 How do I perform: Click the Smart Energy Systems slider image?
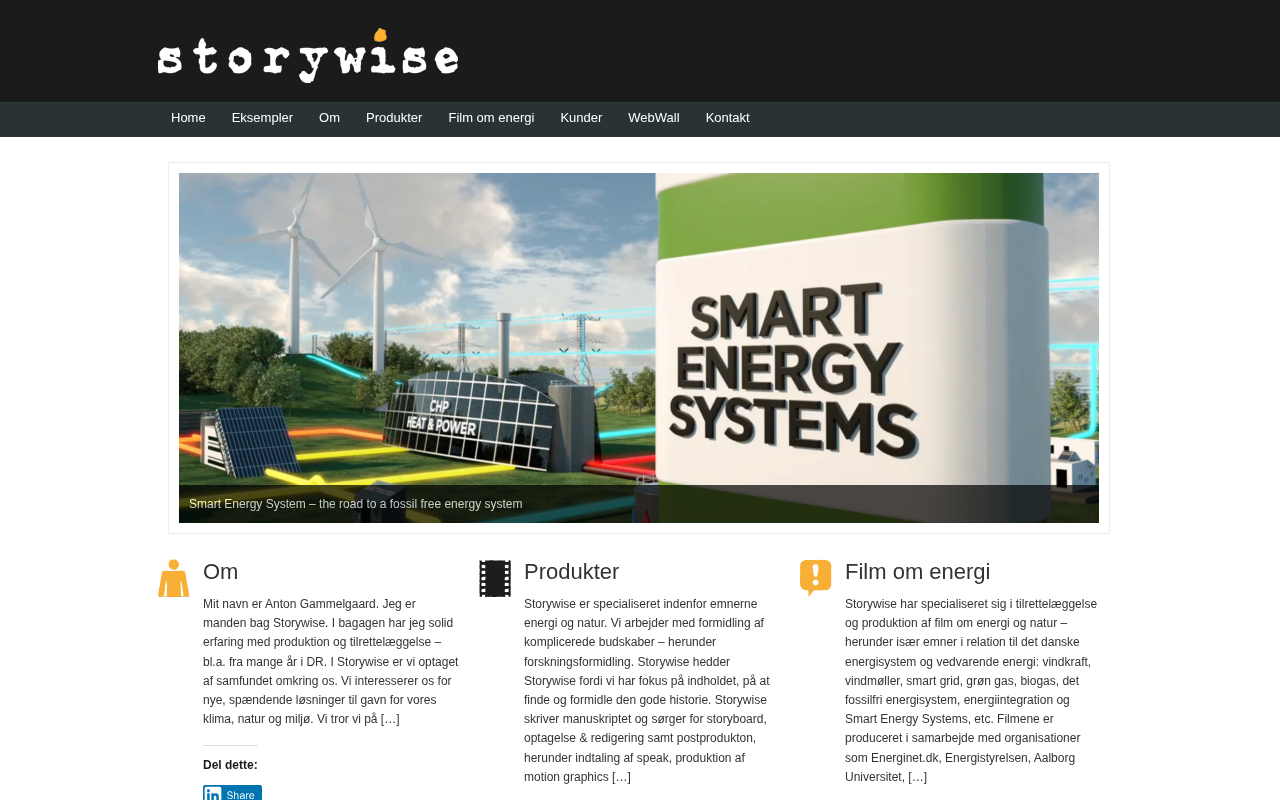[x=639, y=348]
